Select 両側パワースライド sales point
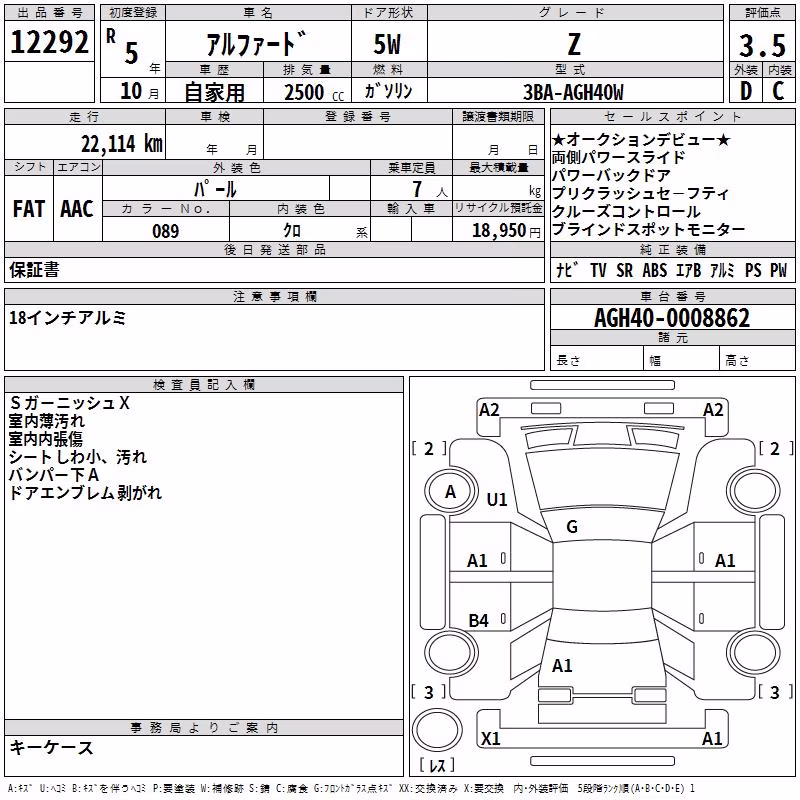Viewport: 800px width, 800px height. pos(618,157)
